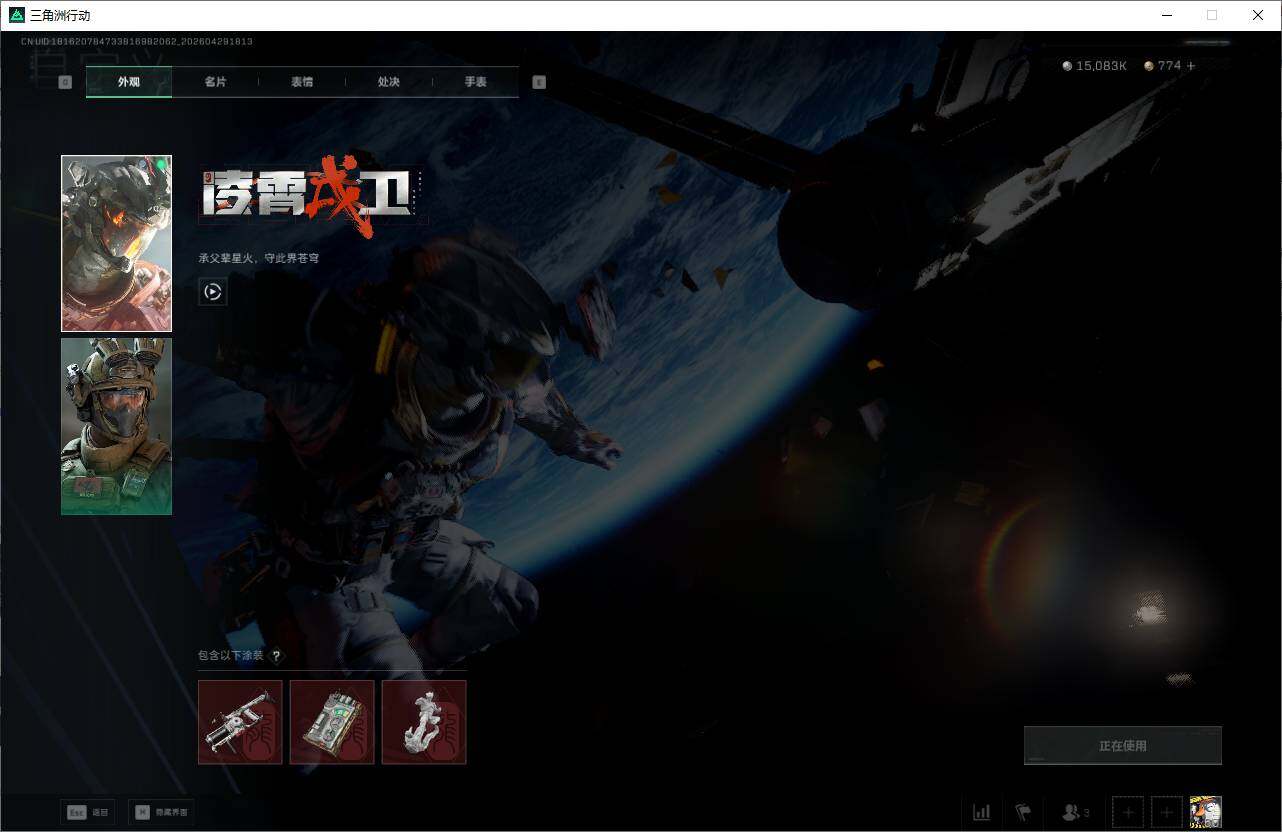The height and width of the screenshot is (832, 1282).
Task: Click the flag icon in bottom bar
Action: [1023, 812]
